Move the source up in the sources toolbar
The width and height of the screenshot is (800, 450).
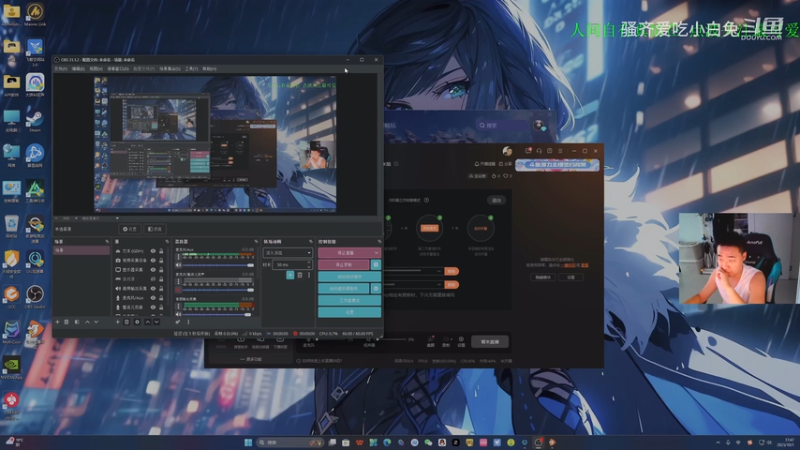click(147, 322)
